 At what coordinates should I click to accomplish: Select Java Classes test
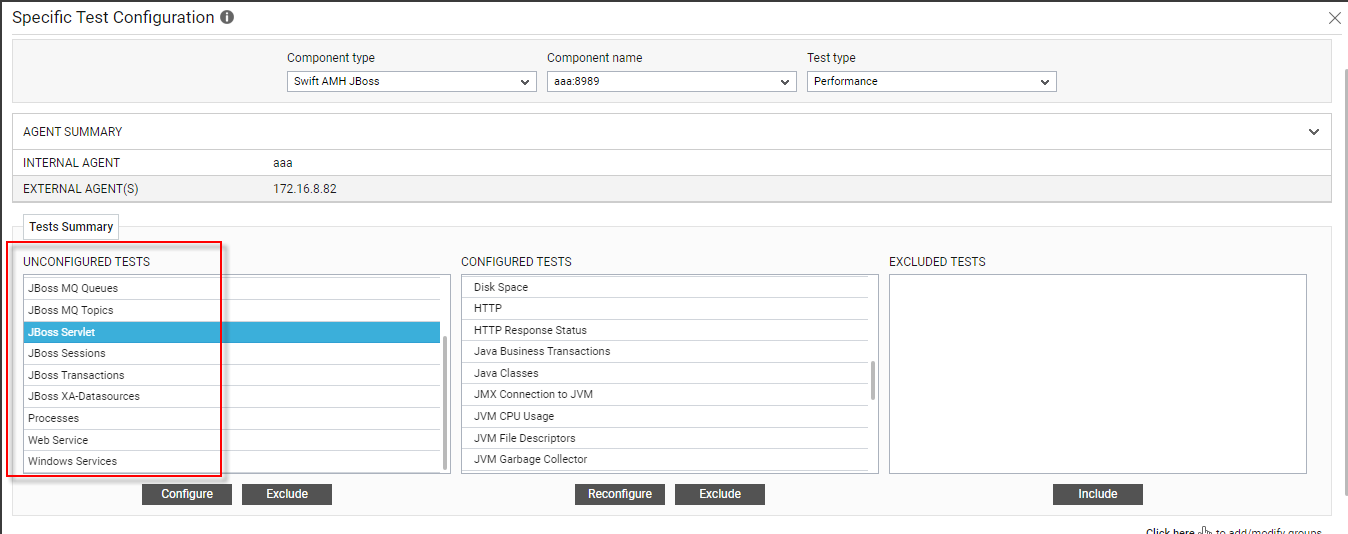(665, 373)
